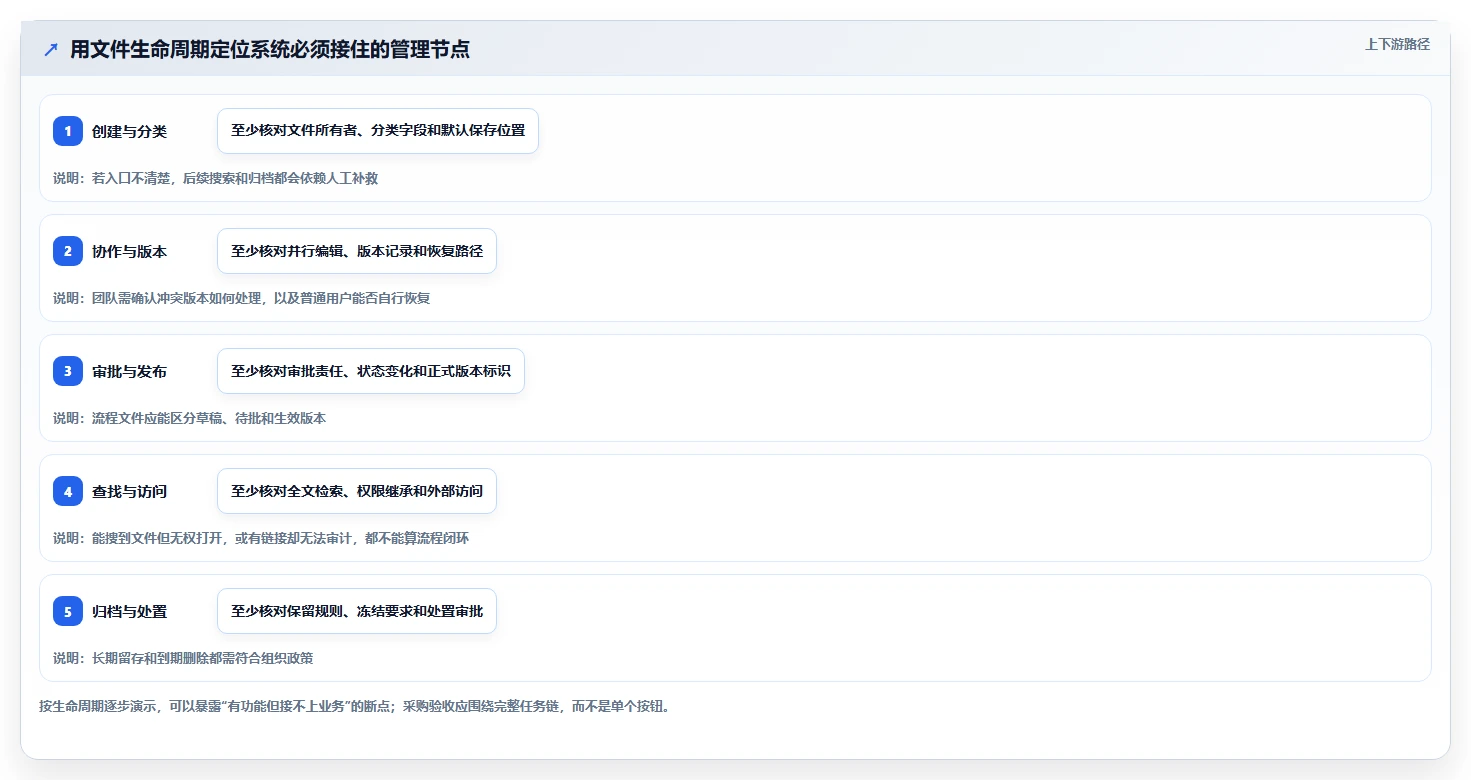Click the footer paragraph starting with 按生命周期逐步演示

(x=354, y=706)
